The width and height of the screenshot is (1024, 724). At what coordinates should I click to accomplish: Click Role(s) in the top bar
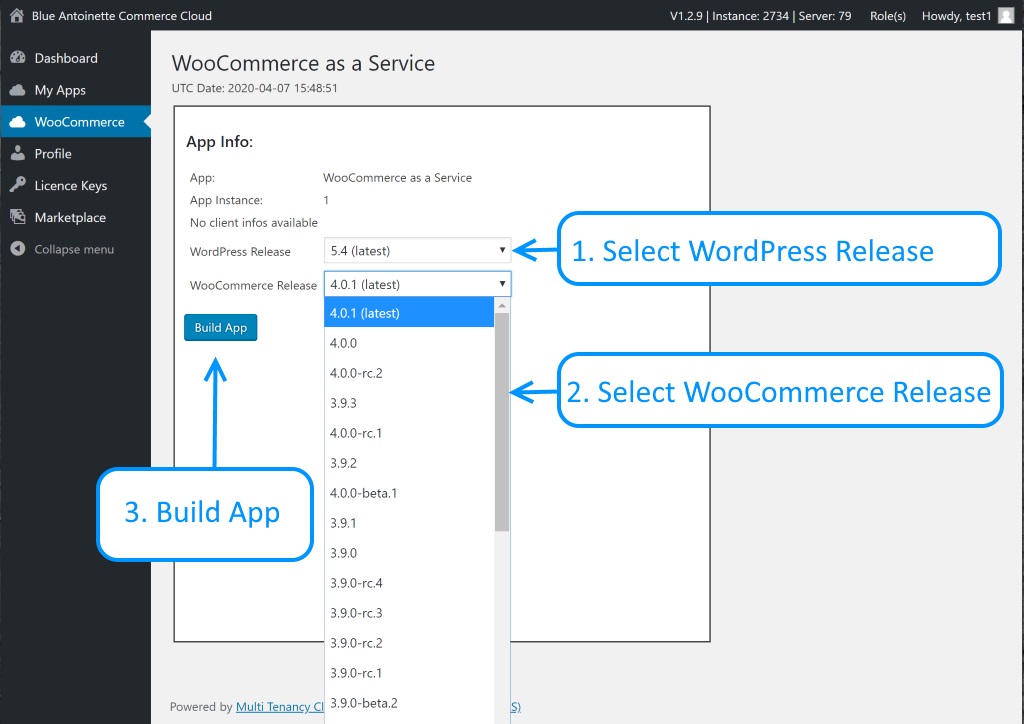(888, 16)
